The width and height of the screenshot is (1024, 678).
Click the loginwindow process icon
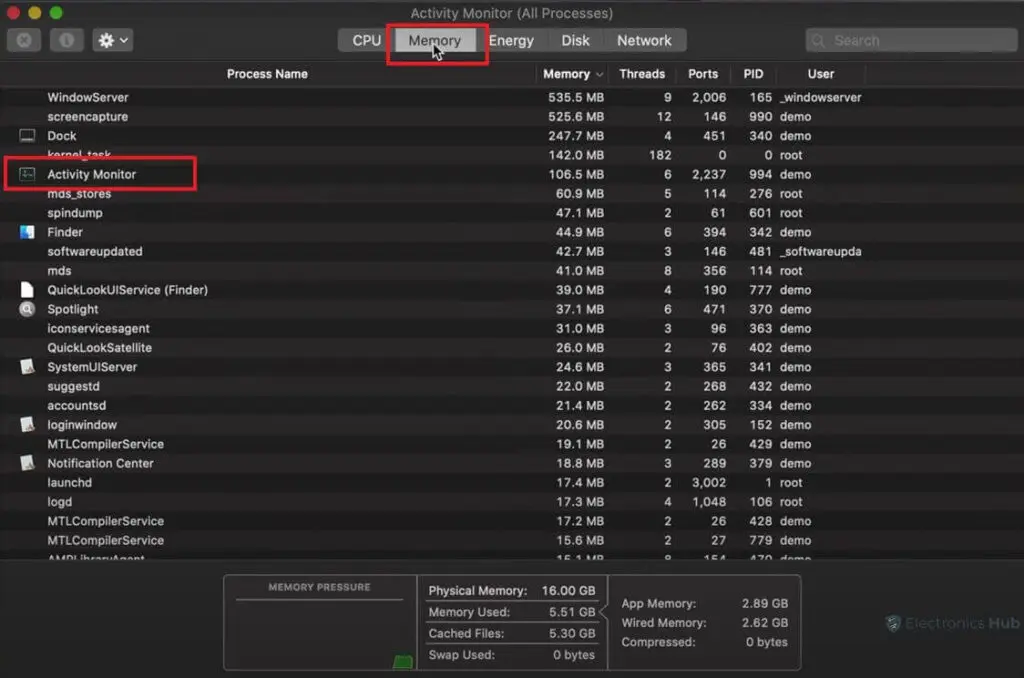pyautogui.click(x=27, y=425)
